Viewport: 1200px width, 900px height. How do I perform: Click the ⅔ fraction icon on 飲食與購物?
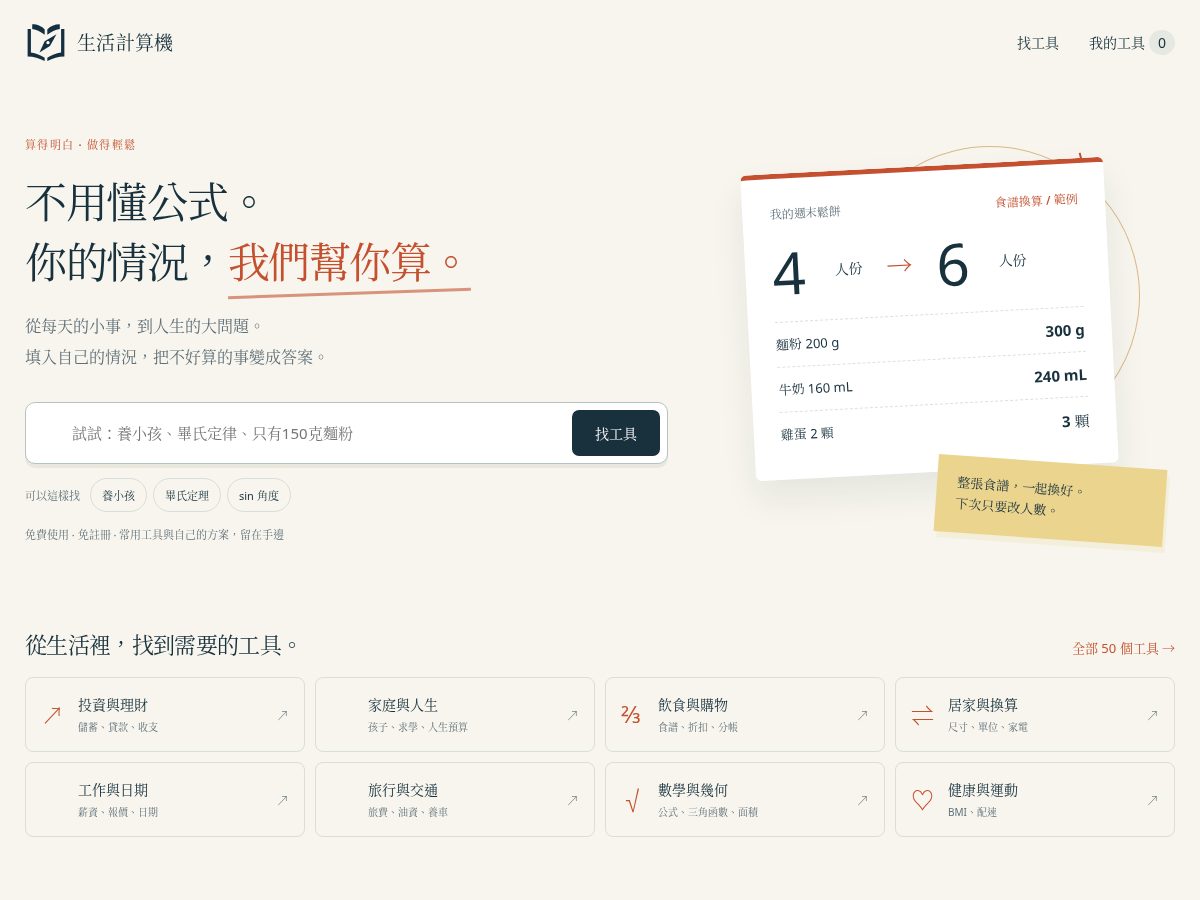pyautogui.click(x=631, y=715)
